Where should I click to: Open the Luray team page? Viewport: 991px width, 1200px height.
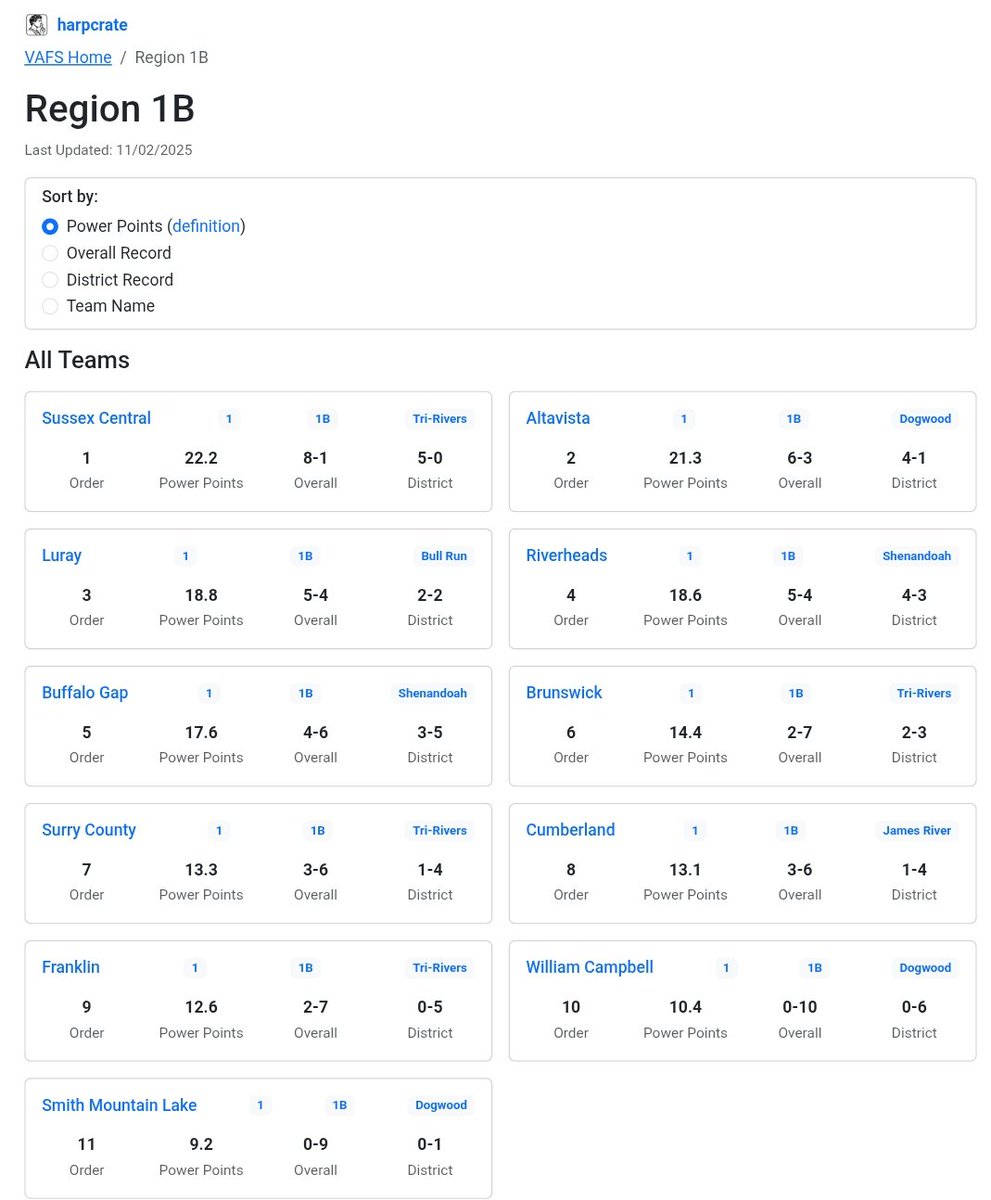coord(62,555)
